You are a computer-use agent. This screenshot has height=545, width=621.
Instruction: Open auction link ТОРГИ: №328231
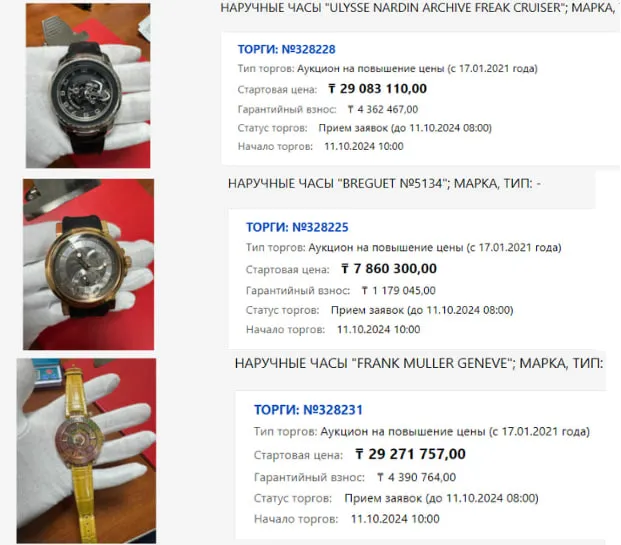(308, 410)
